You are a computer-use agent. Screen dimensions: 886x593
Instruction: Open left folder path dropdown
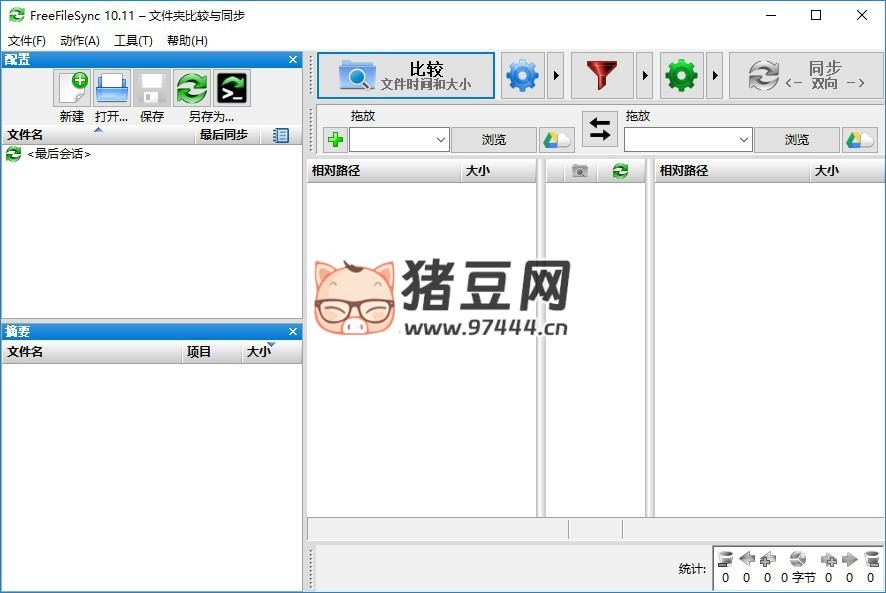pos(441,140)
